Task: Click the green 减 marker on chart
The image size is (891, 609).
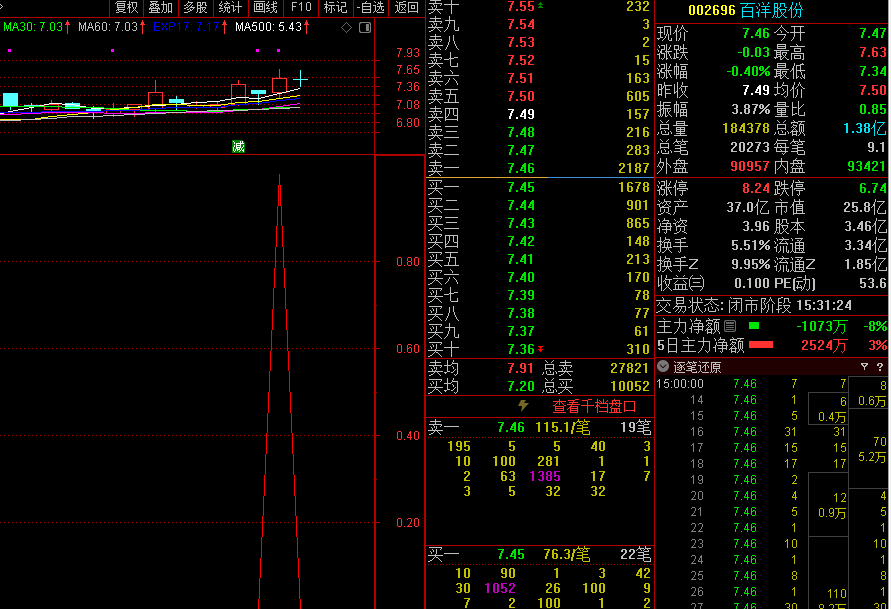Action: [x=238, y=147]
